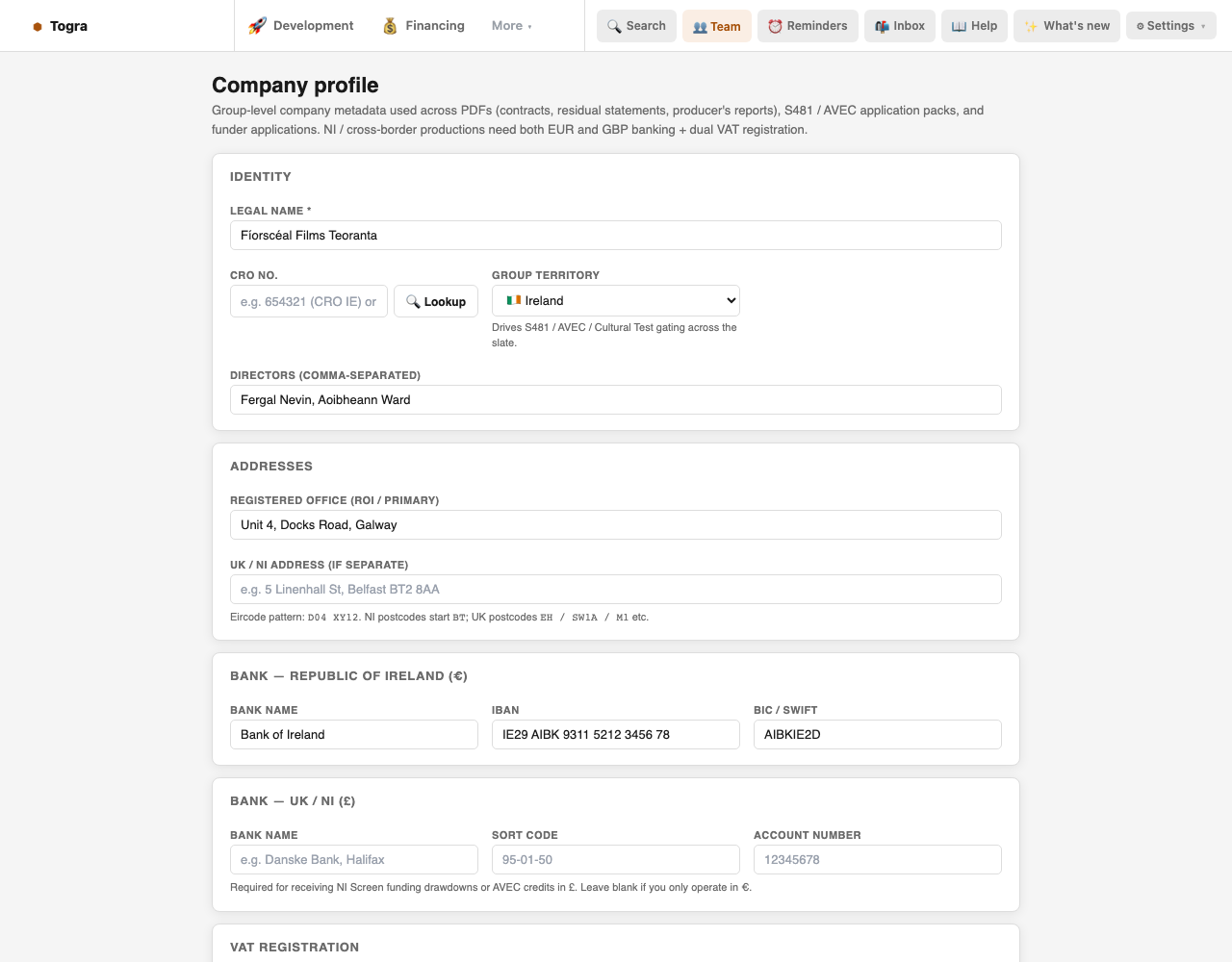Expand the Settings dropdown arrow
The height and width of the screenshot is (962, 1232).
point(1203,26)
